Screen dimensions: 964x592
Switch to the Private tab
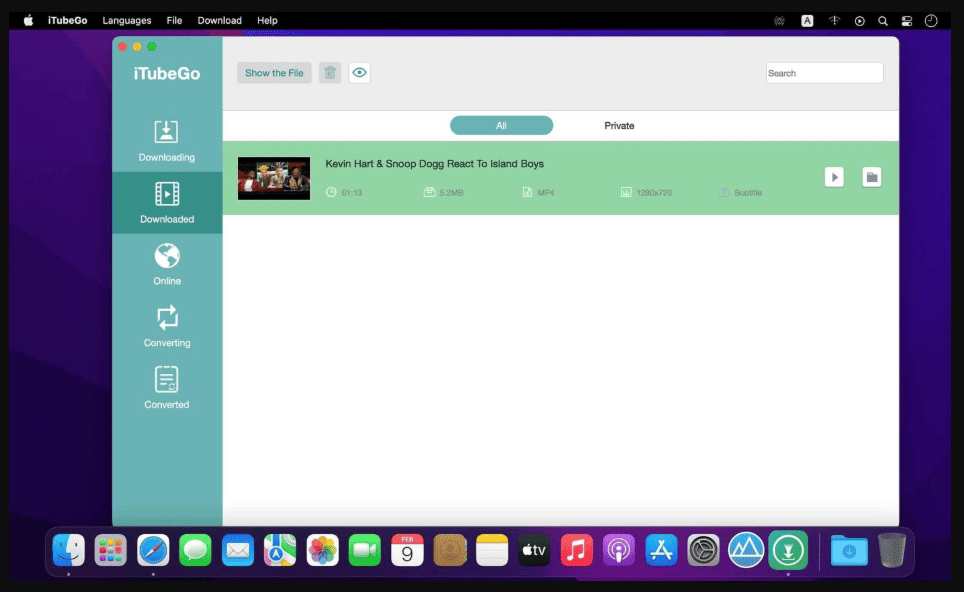click(619, 125)
